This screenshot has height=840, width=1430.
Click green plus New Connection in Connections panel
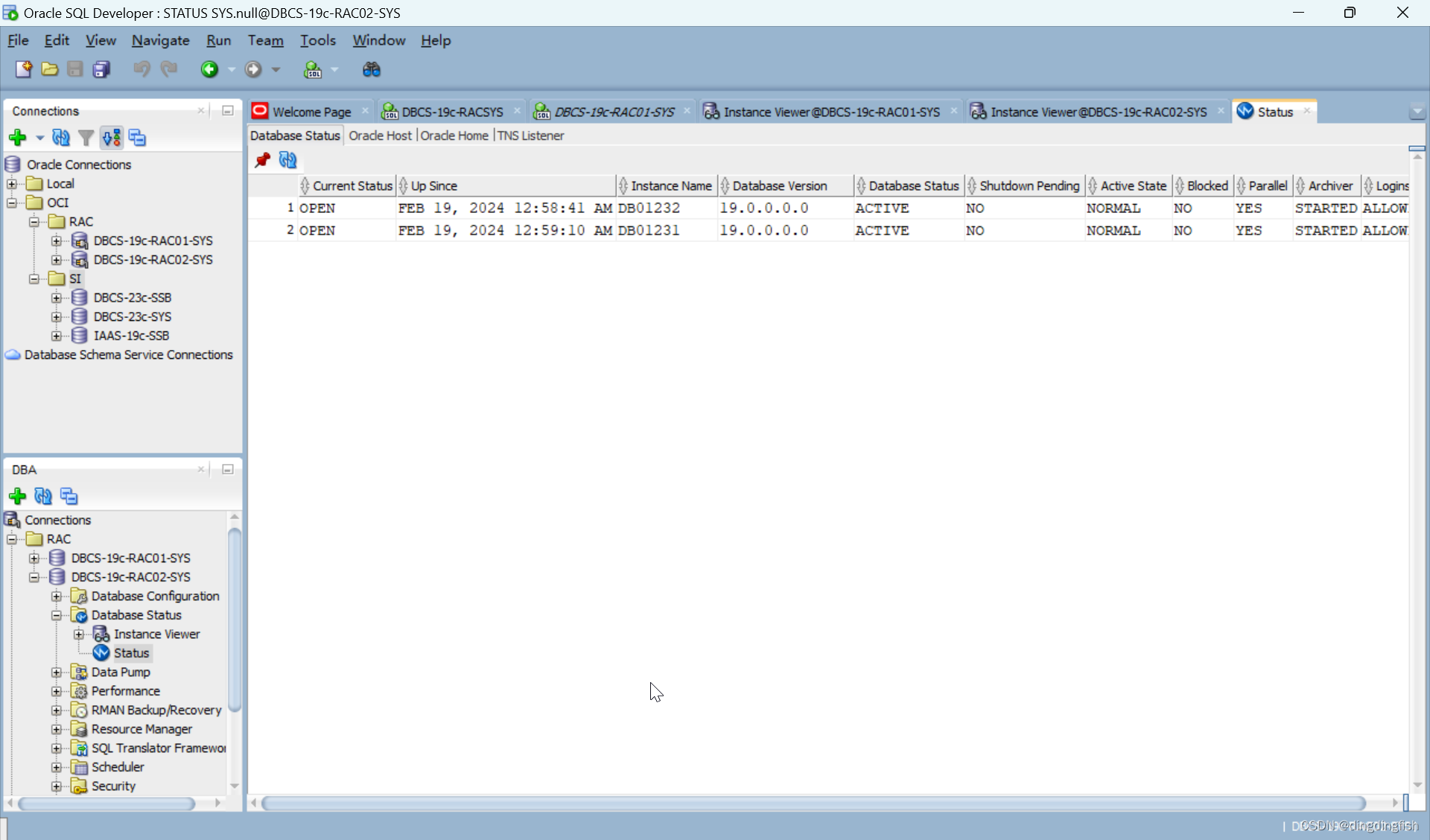(17, 138)
